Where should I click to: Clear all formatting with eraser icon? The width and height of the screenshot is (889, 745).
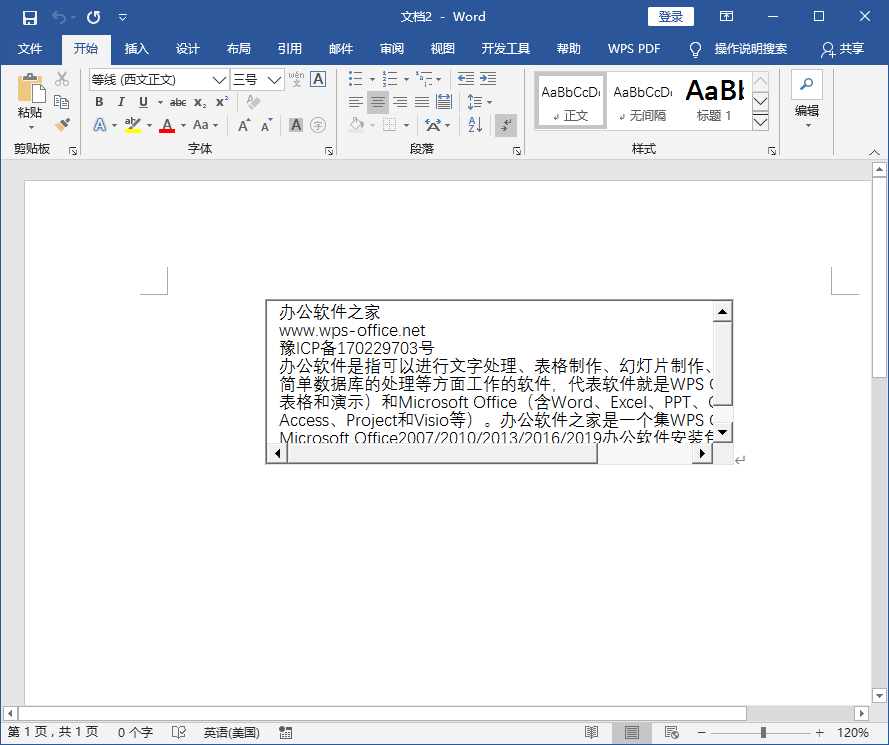coord(253,102)
